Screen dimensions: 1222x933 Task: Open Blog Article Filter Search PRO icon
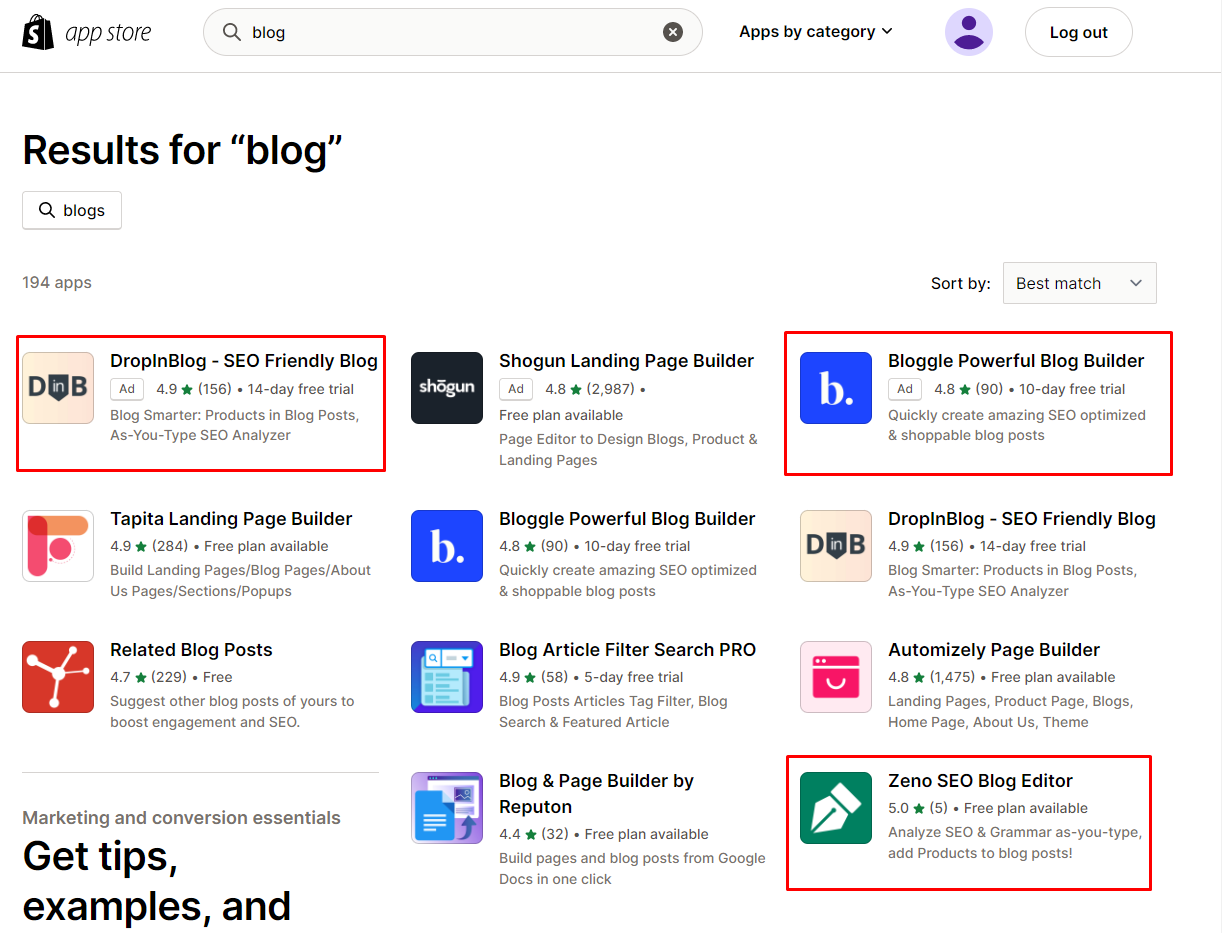(447, 677)
